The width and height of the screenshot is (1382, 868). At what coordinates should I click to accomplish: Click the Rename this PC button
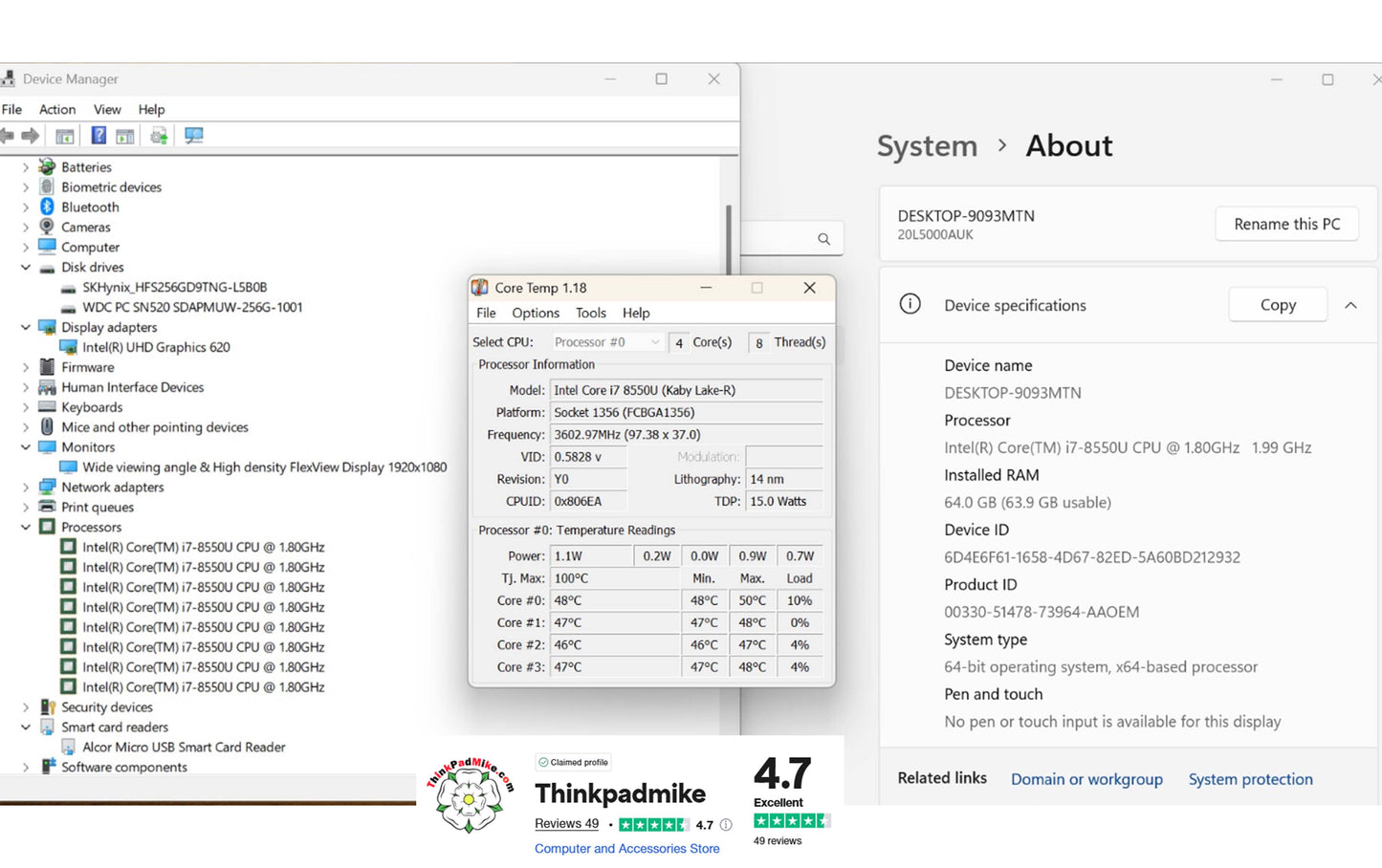pyautogui.click(x=1287, y=224)
